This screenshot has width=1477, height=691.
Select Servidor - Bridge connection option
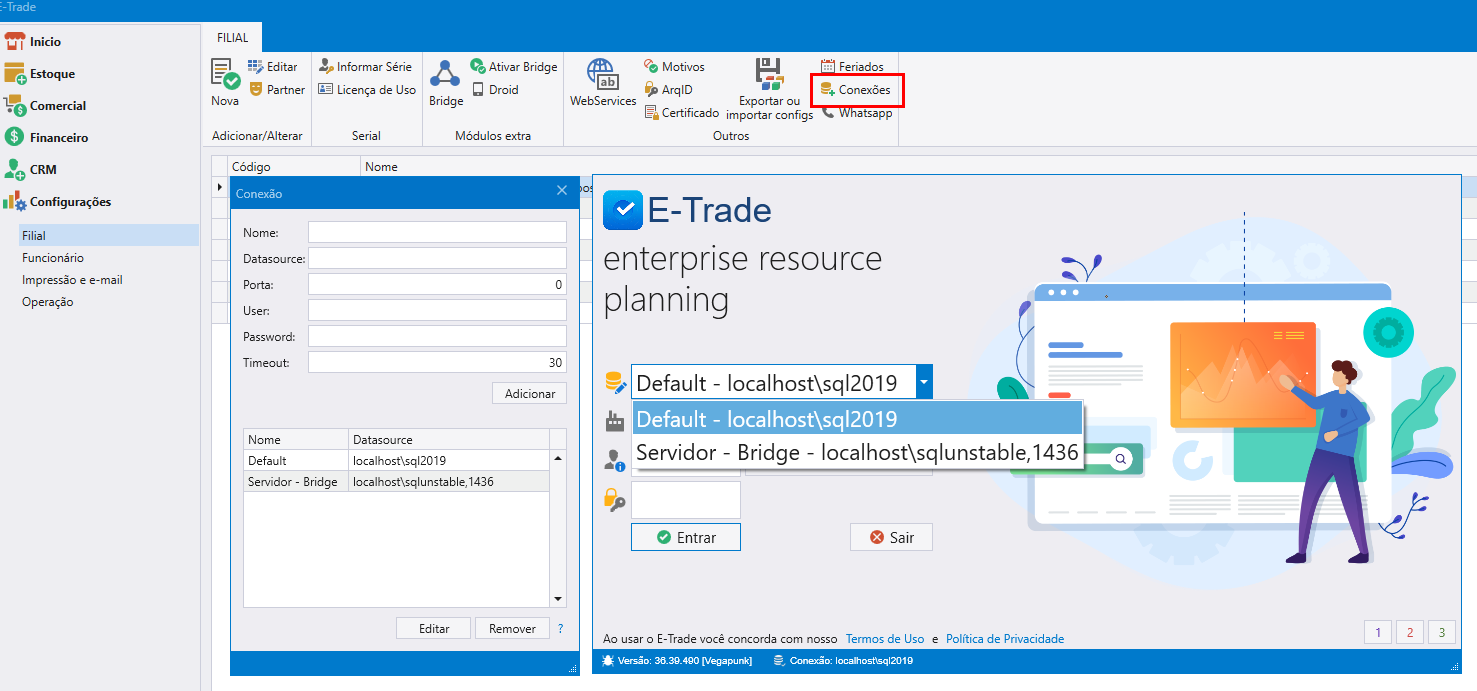pyautogui.click(x=857, y=453)
